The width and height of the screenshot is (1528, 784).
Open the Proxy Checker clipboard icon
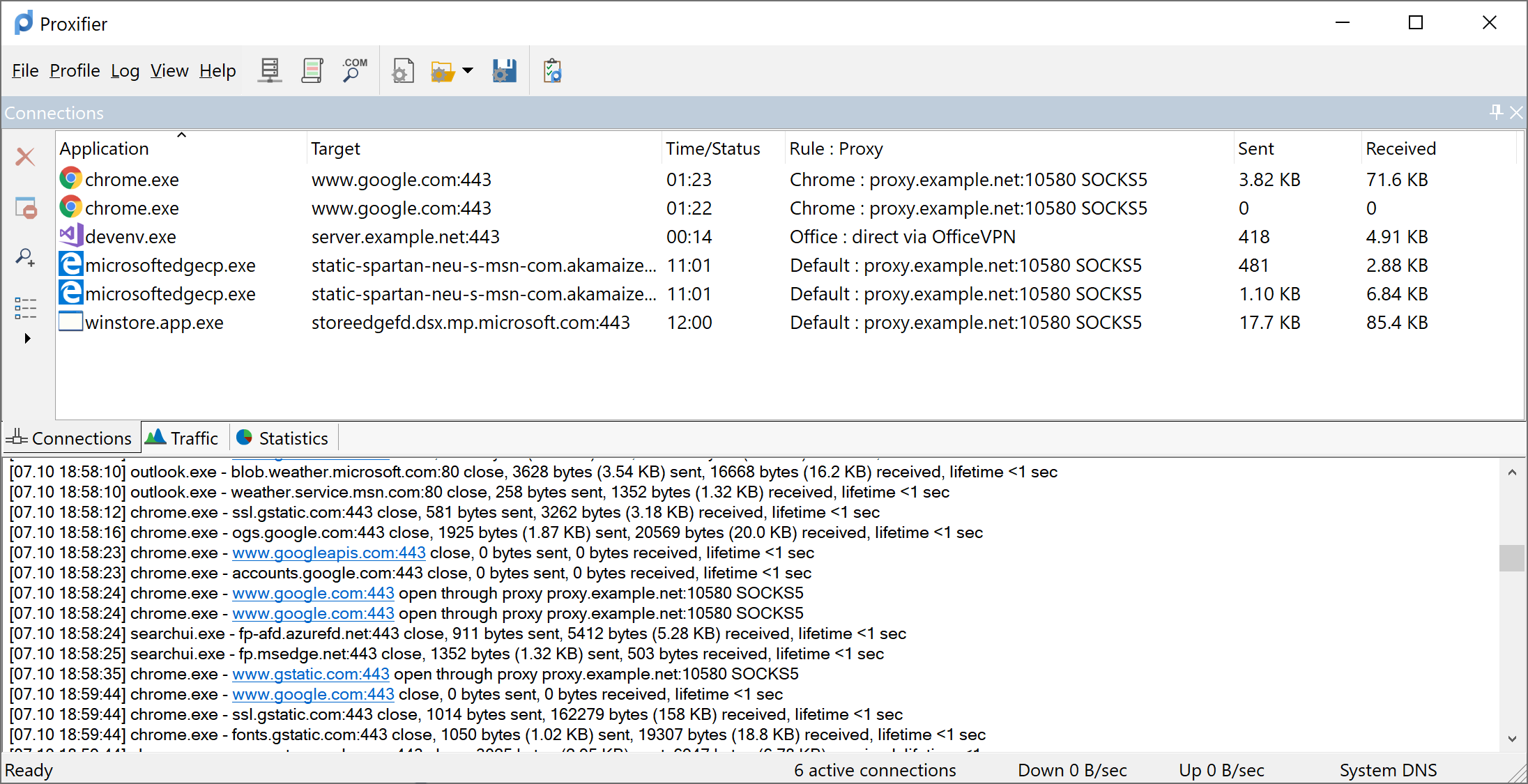(x=552, y=70)
